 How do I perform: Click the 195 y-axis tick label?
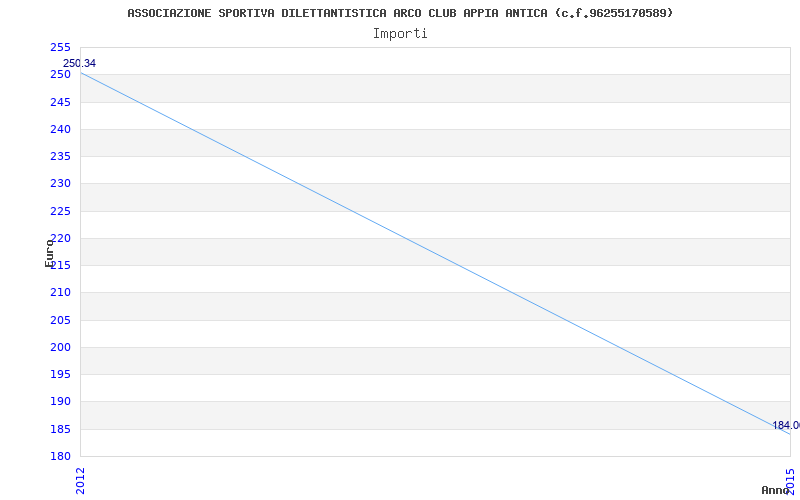tap(60, 374)
